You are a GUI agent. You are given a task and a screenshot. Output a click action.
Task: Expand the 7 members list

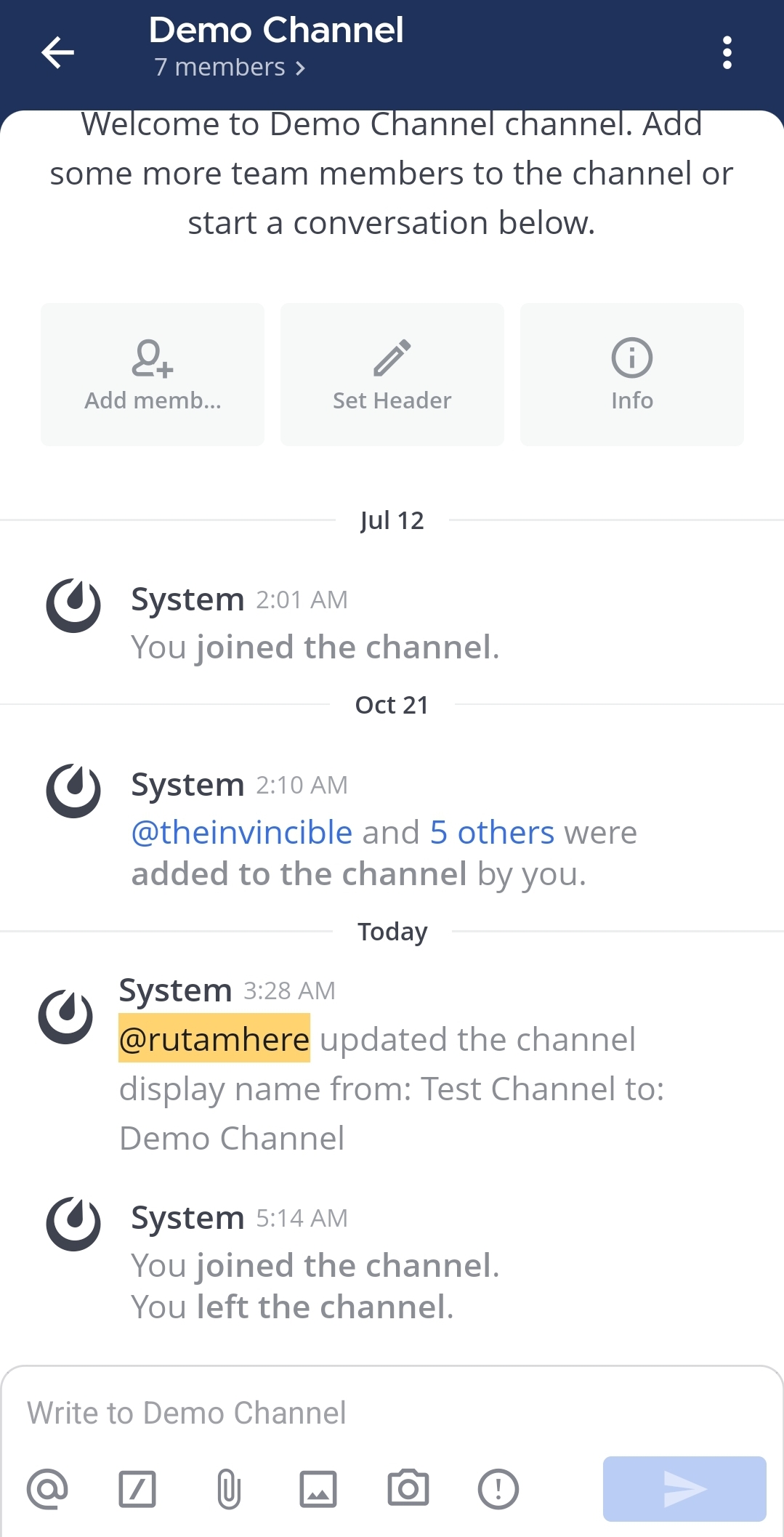[229, 68]
